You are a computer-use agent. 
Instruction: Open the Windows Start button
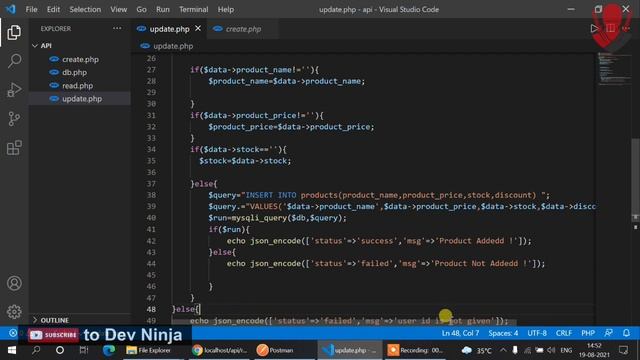[11, 350]
